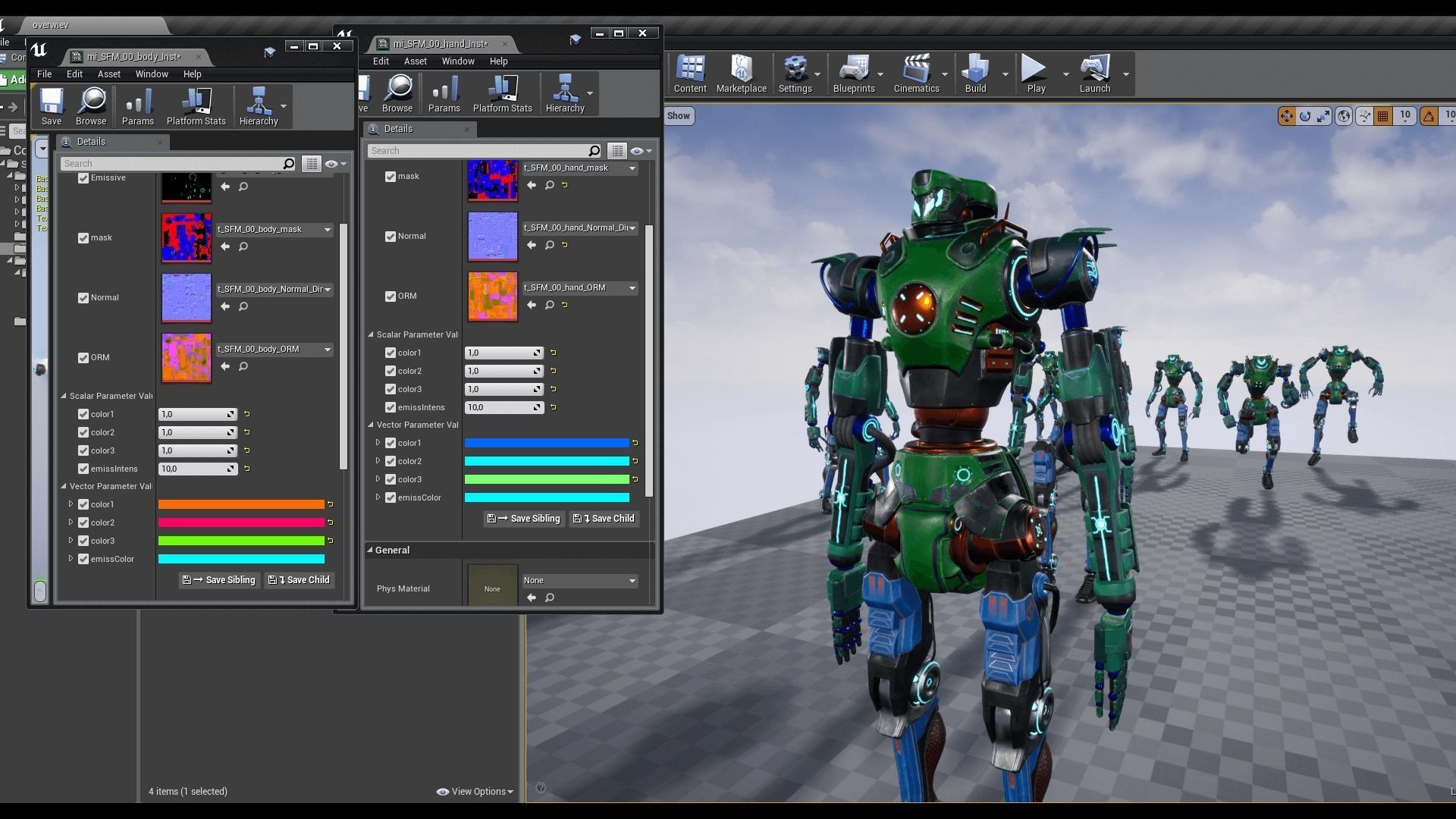
Task: Collapse Scalar Parameter Values in body window
Action: click(x=64, y=396)
